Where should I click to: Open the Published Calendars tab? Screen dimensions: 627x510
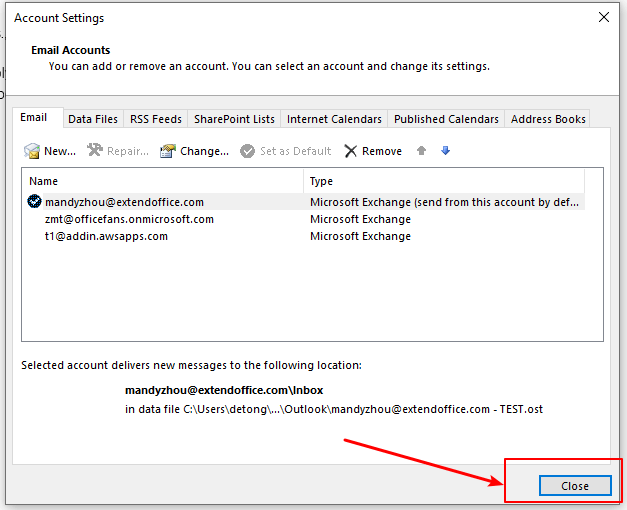tap(446, 119)
